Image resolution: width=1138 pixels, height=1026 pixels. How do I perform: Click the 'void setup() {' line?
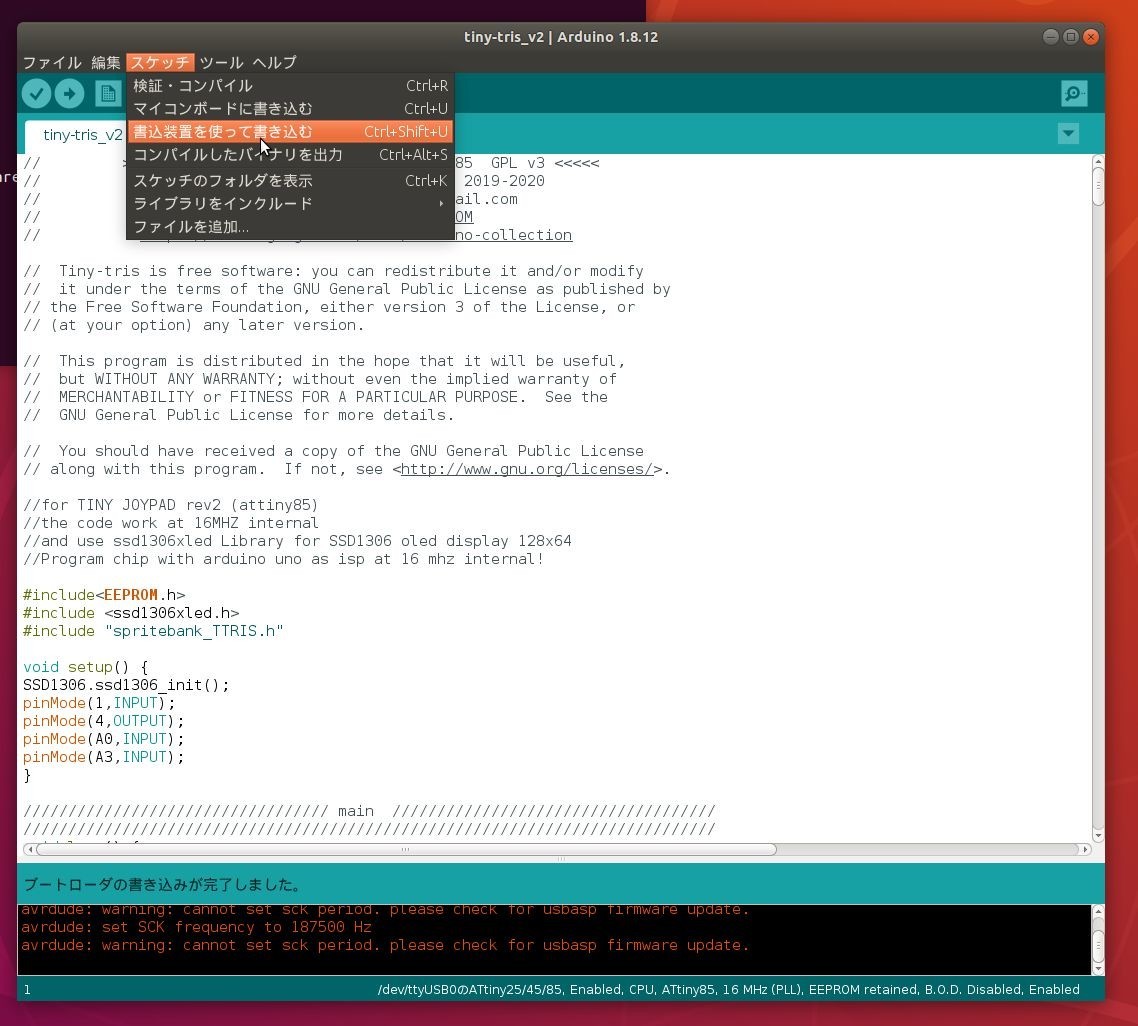[86, 667]
